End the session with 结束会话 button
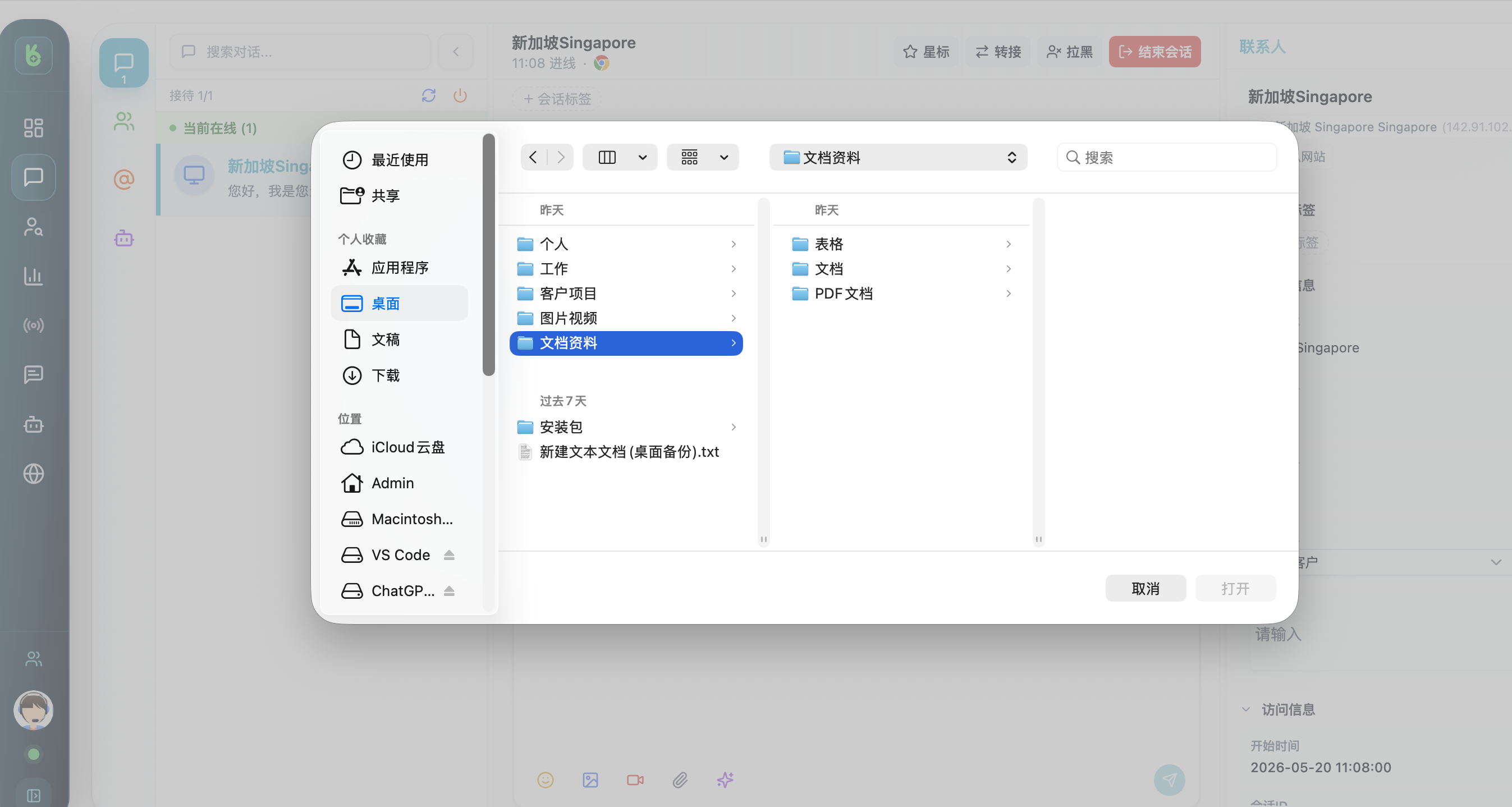The image size is (1512, 807). (x=1154, y=52)
